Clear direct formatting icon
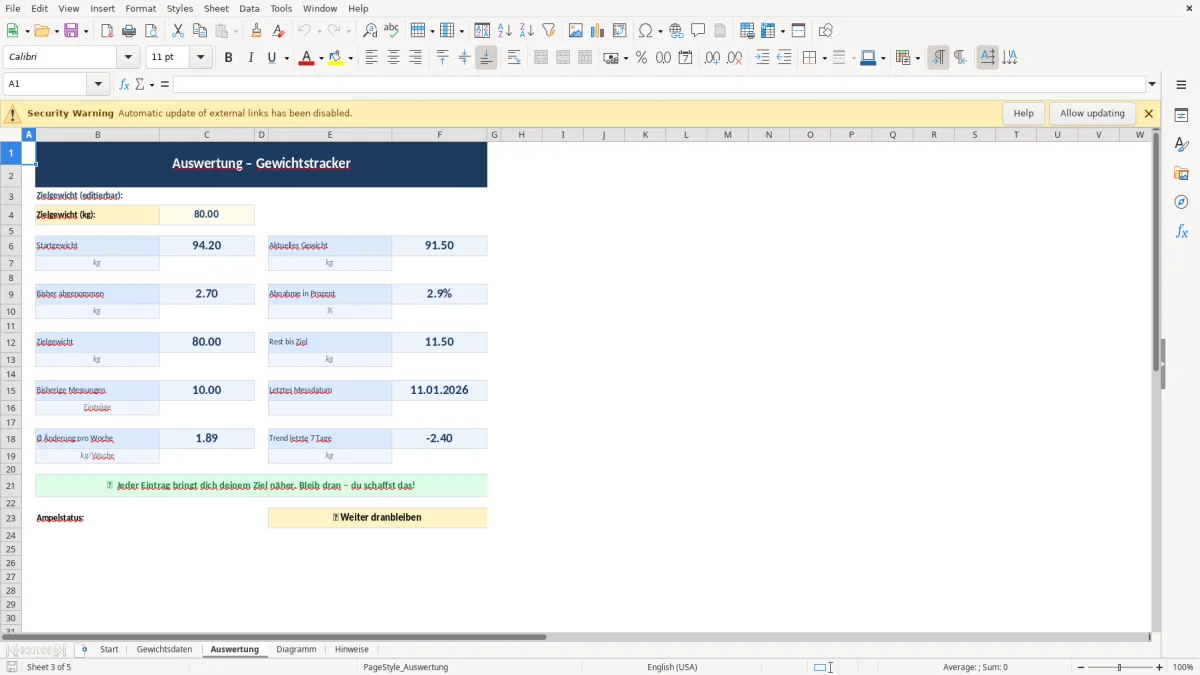The height and width of the screenshot is (675, 1200). point(279,31)
